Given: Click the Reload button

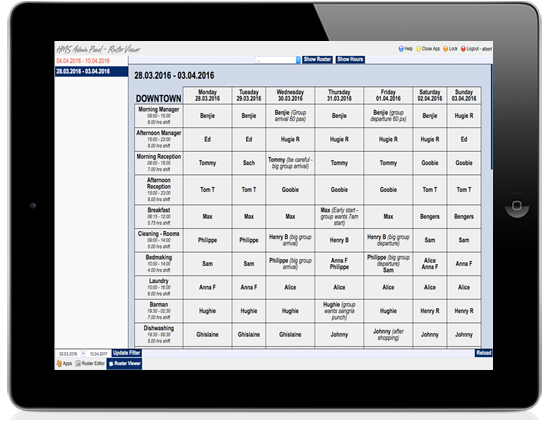Looking at the screenshot, I should 484,353.
